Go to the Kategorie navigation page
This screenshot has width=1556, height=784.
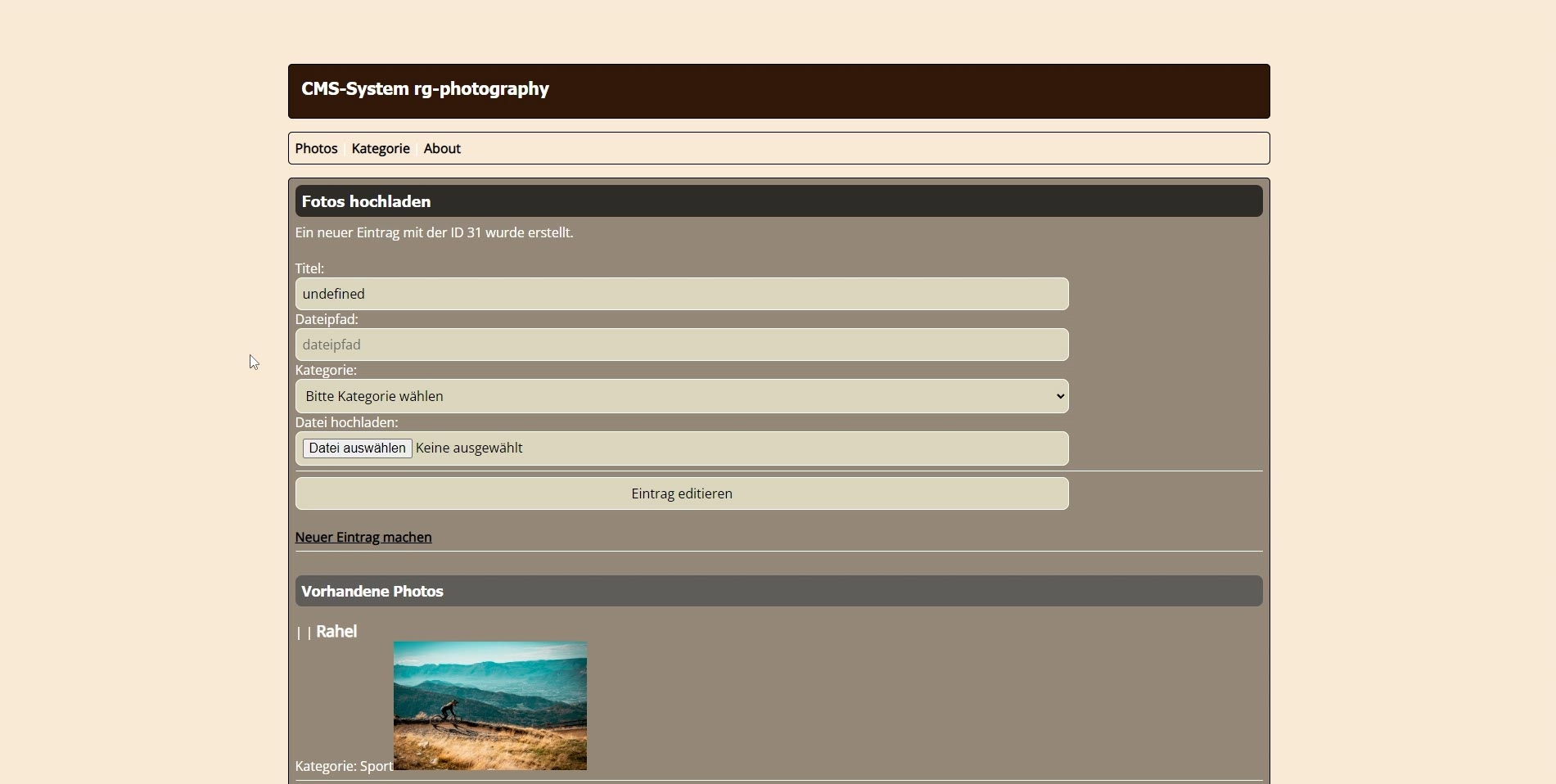click(x=381, y=148)
